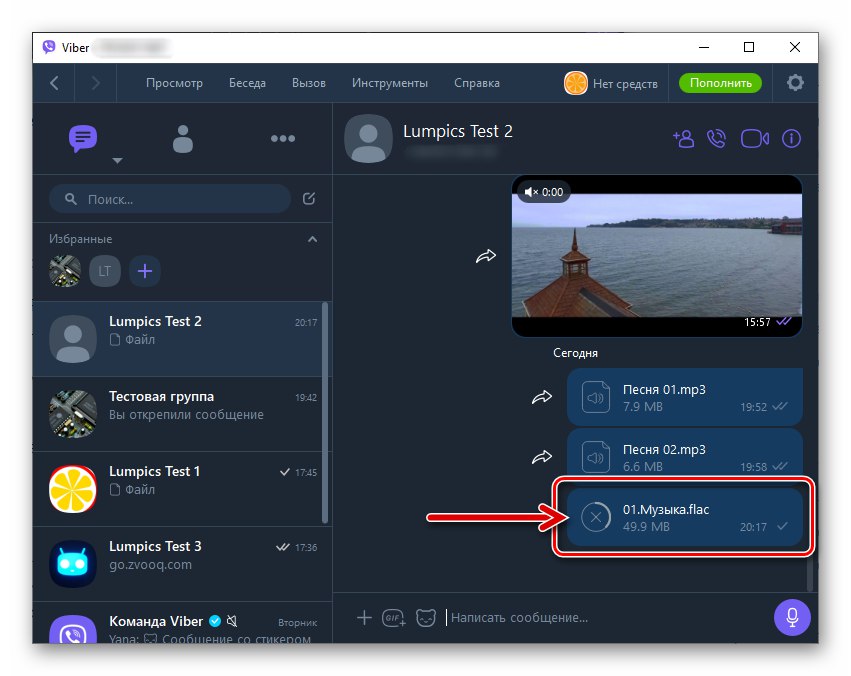Open the Просмотр menu
The height and width of the screenshot is (676, 851).
pos(174,83)
